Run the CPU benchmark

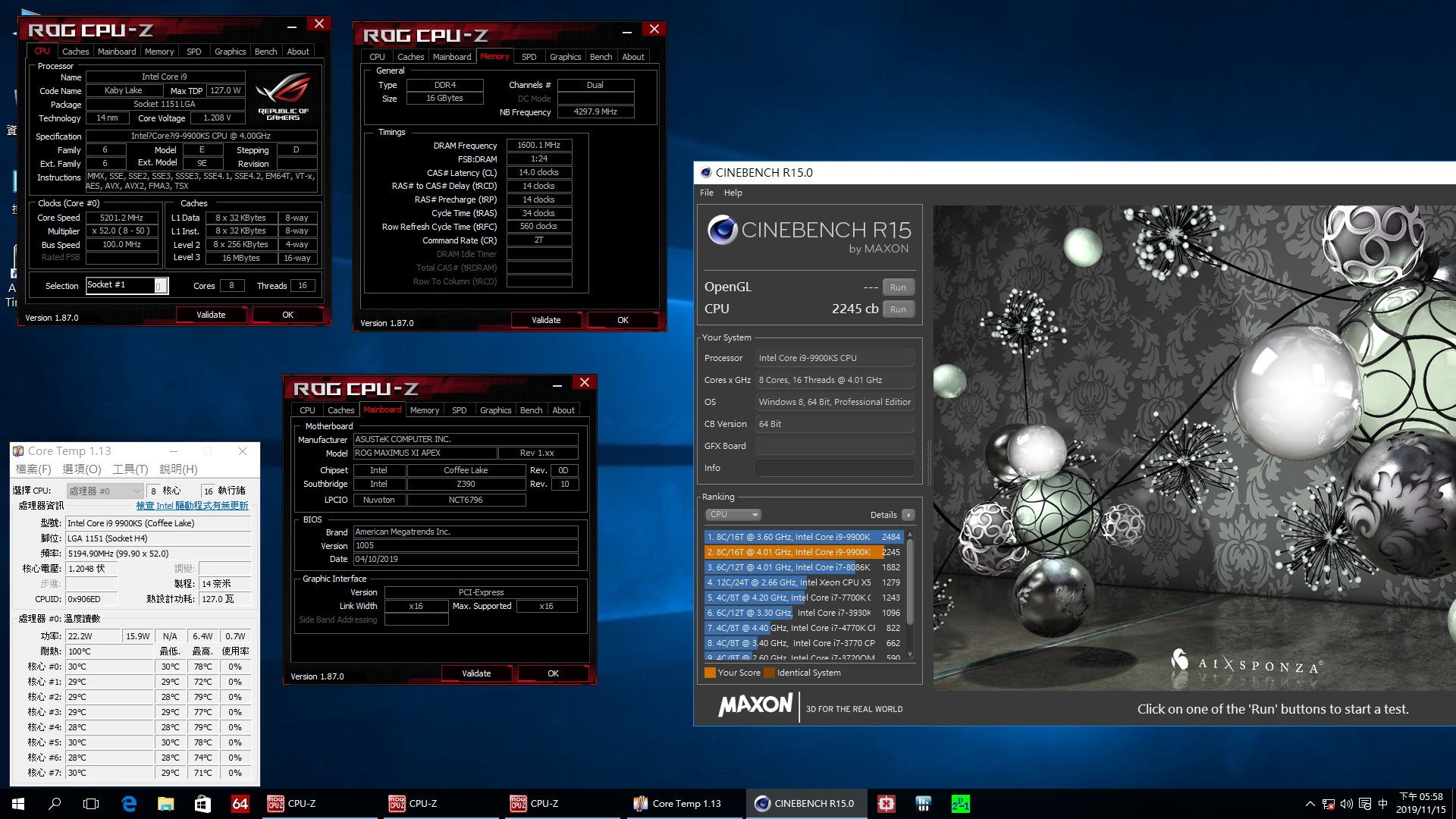(899, 309)
